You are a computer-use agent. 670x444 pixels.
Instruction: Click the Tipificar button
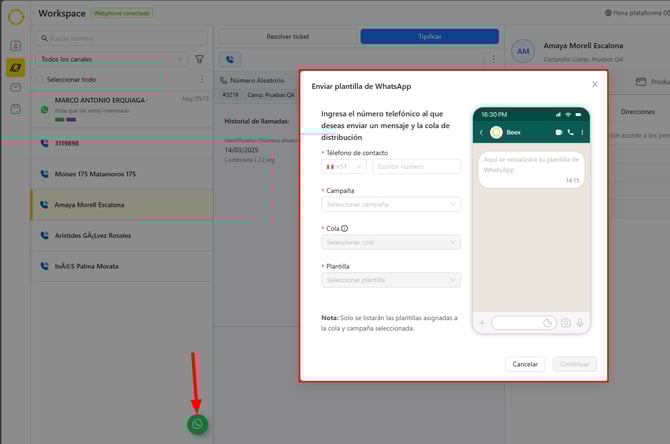point(429,36)
